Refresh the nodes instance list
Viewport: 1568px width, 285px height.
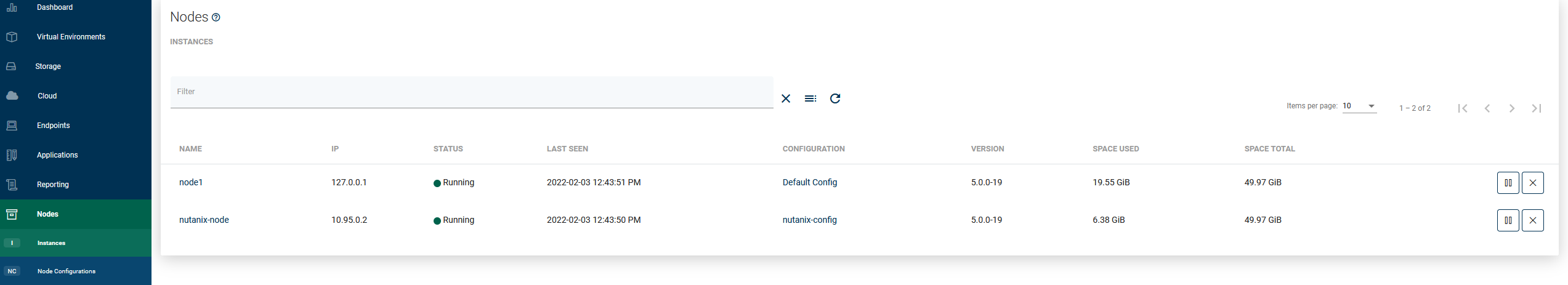point(835,98)
